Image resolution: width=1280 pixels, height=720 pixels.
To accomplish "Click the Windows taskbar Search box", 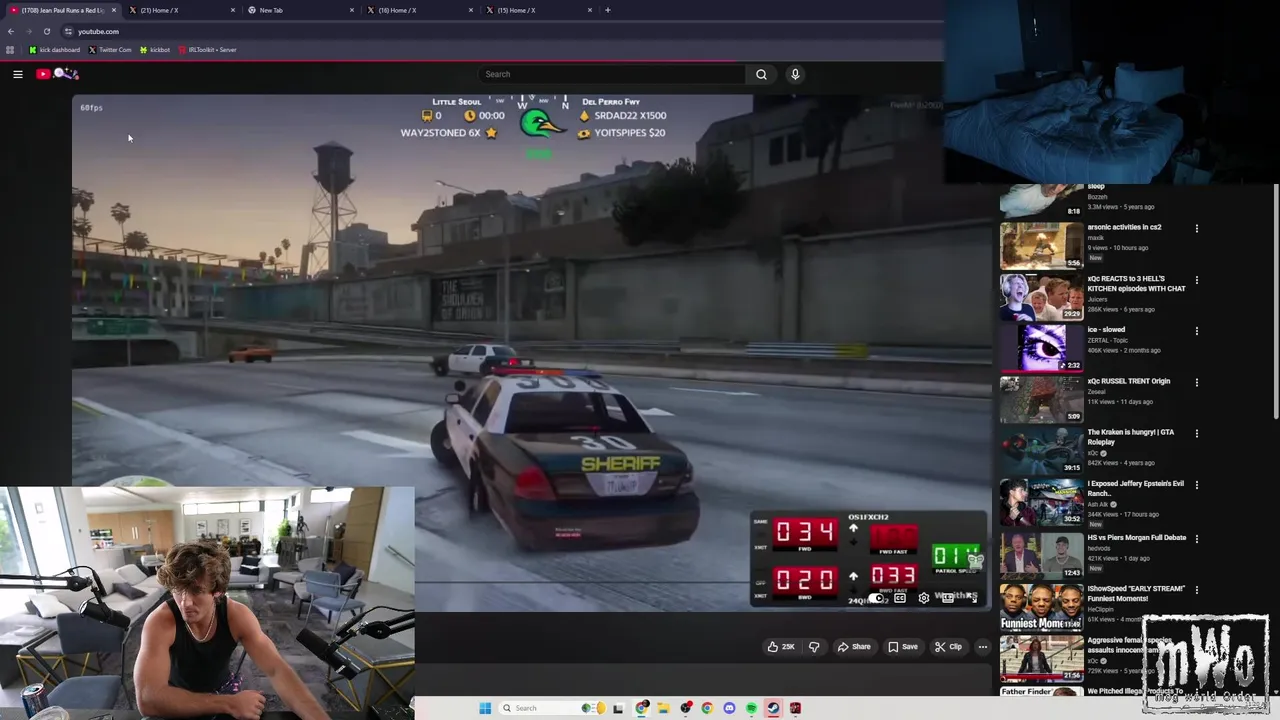I will pyautogui.click(x=552, y=708).
